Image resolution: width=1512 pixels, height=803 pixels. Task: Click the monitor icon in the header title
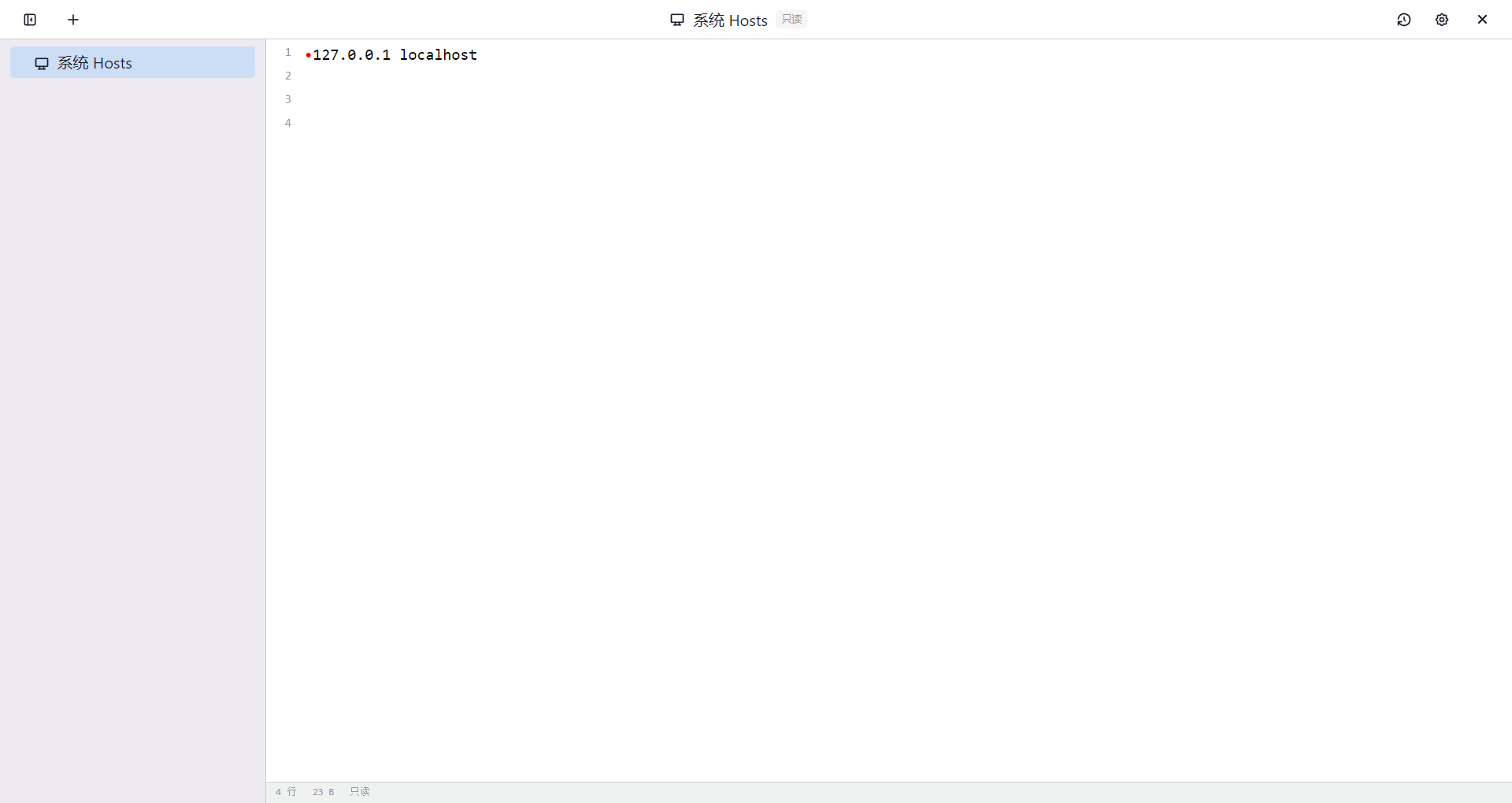coord(677,20)
